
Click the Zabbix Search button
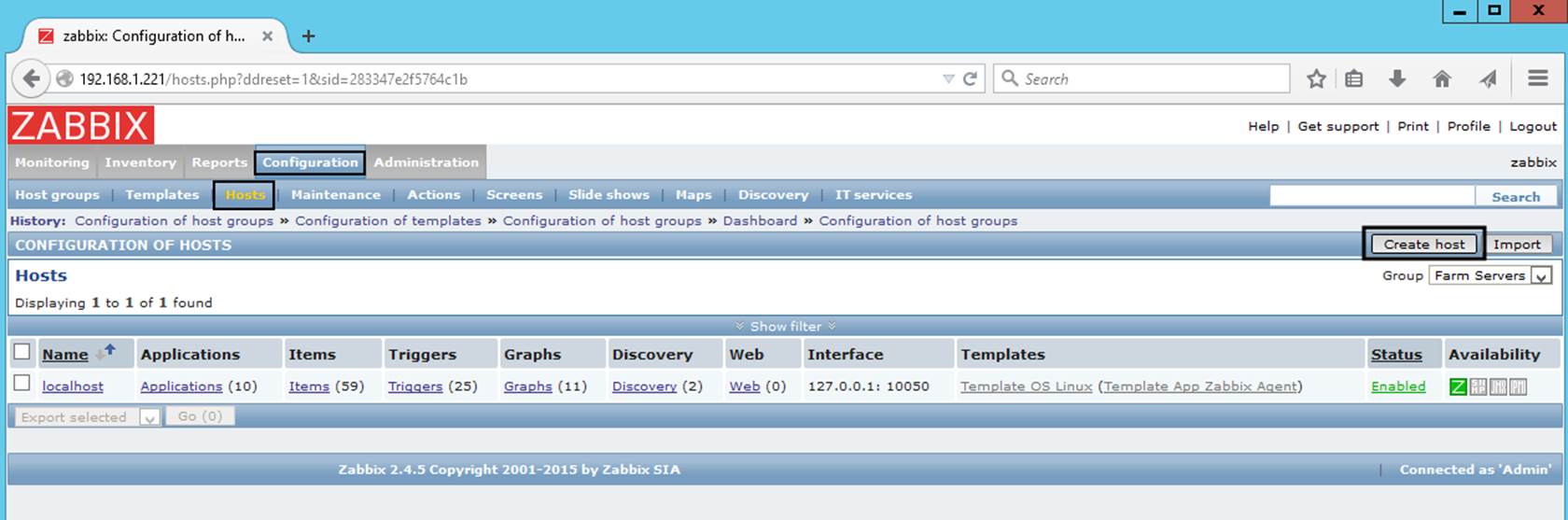(x=1516, y=196)
